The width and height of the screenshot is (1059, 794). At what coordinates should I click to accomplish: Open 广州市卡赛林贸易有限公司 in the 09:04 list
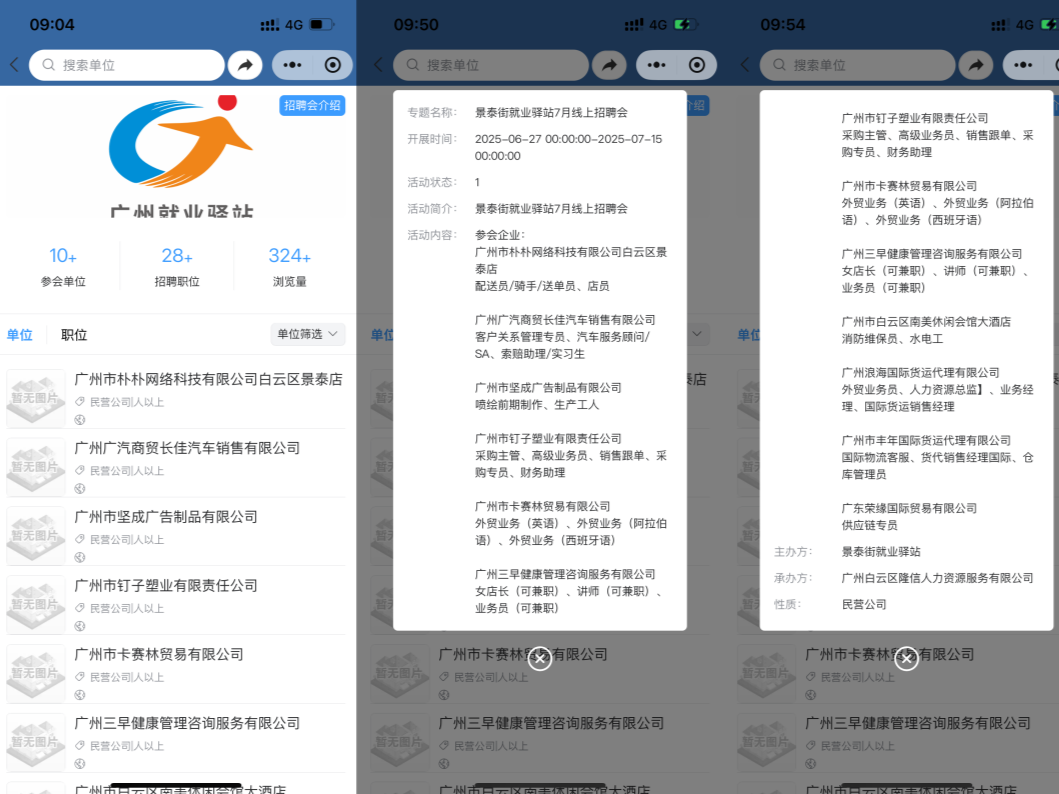[176, 672]
